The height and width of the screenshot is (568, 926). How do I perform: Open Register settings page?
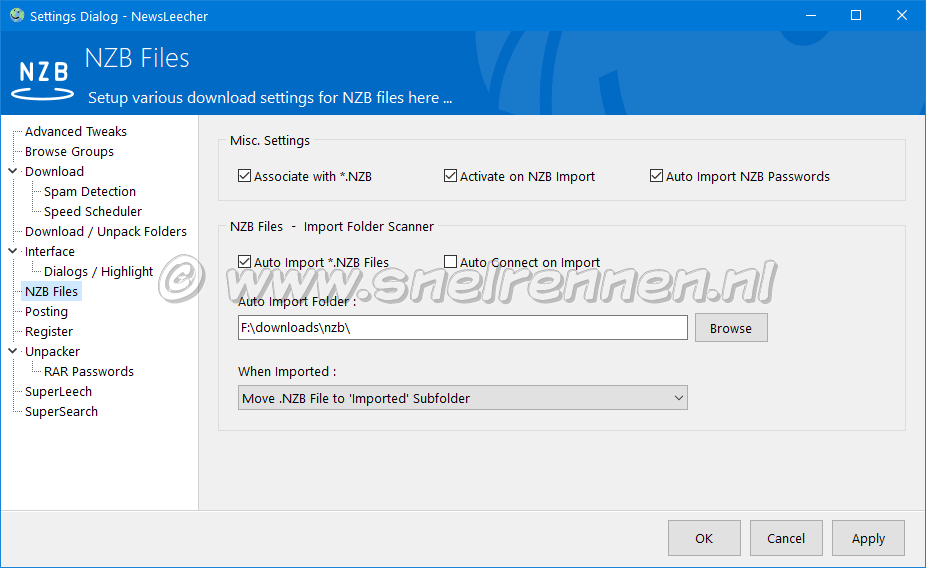(49, 332)
